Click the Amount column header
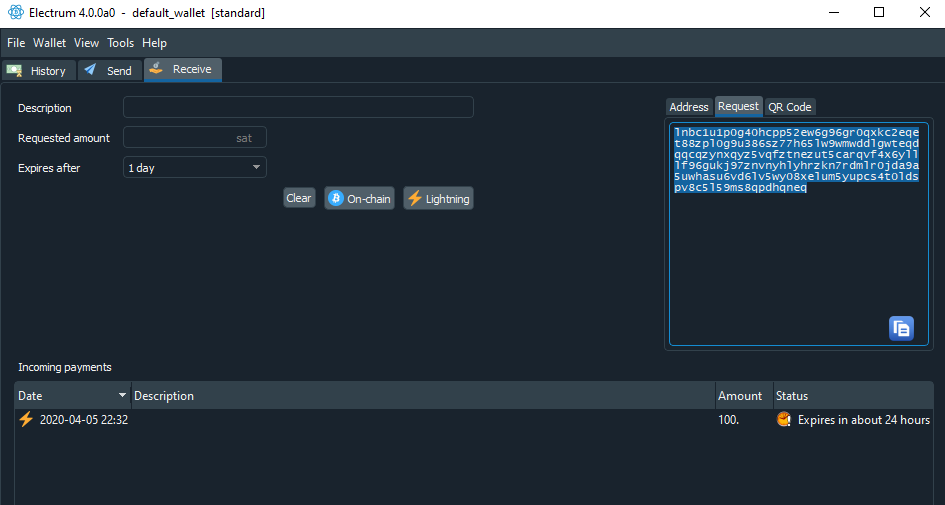The width and height of the screenshot is (945, 505). click(744, 395)
